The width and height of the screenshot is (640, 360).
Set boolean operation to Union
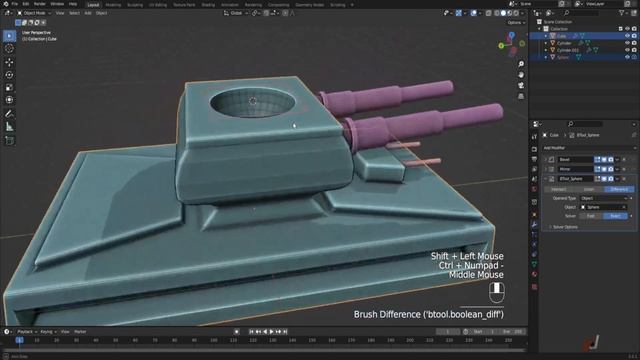(589, 189)
